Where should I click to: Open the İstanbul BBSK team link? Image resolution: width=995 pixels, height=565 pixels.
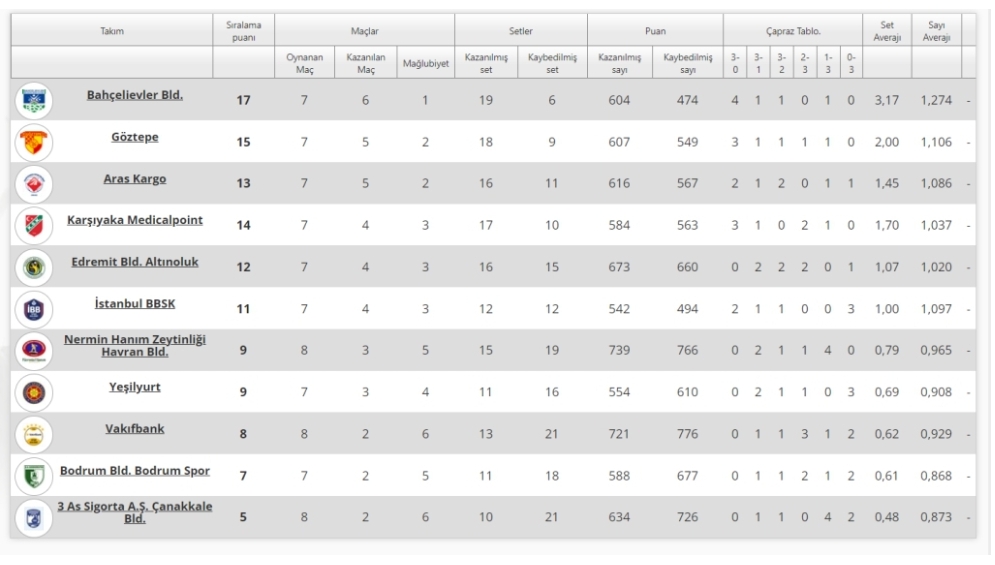(135, 304)
